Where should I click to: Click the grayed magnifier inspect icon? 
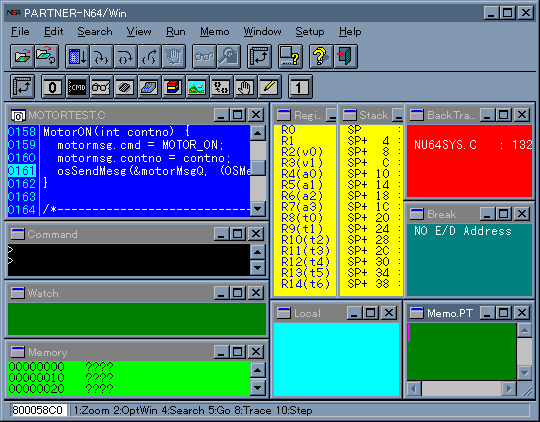[x=228, y=56]
